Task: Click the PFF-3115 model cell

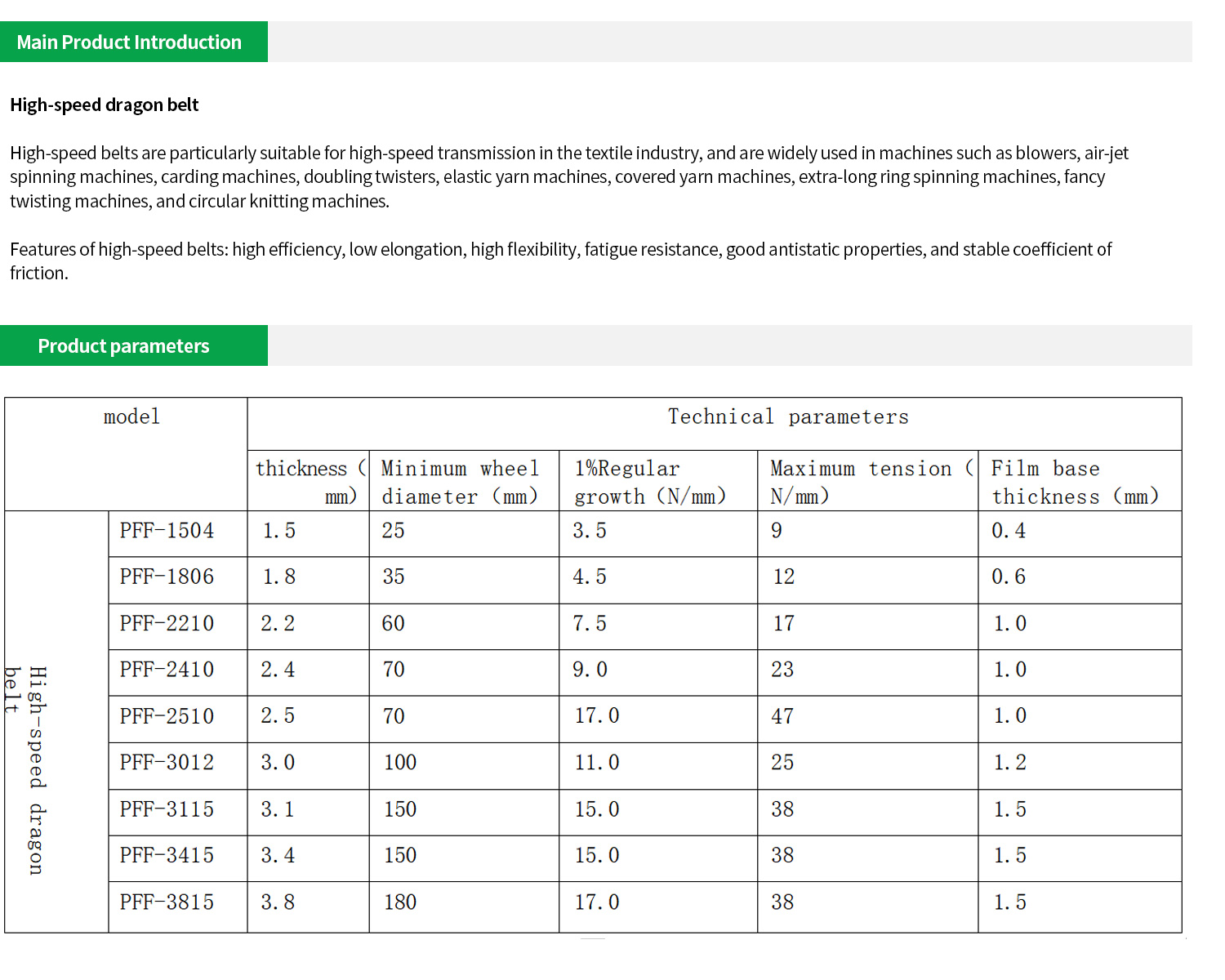Action: click(x=167, y=809)
